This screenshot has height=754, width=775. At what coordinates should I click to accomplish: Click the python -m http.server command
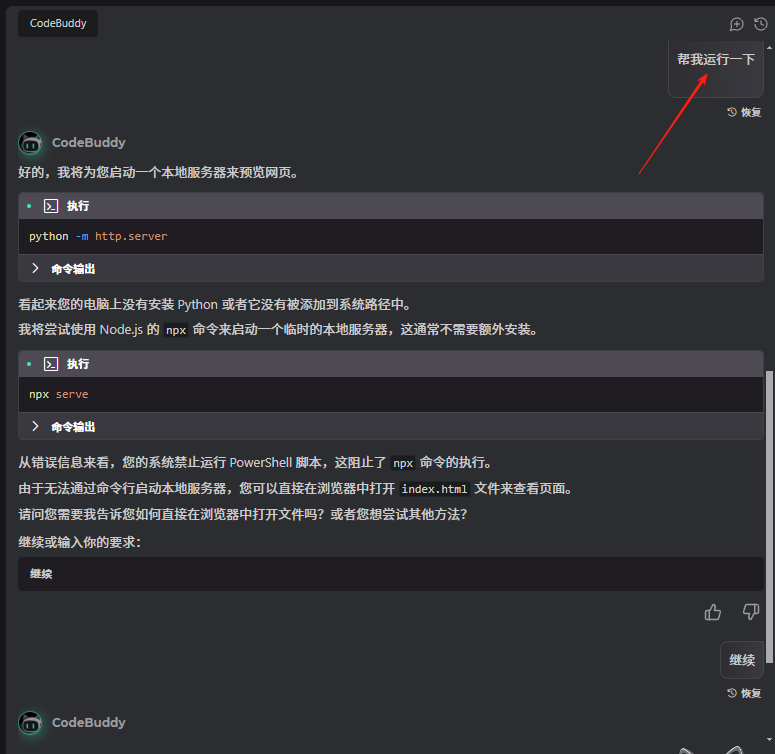pyautogui.click(x=98, y=236)
